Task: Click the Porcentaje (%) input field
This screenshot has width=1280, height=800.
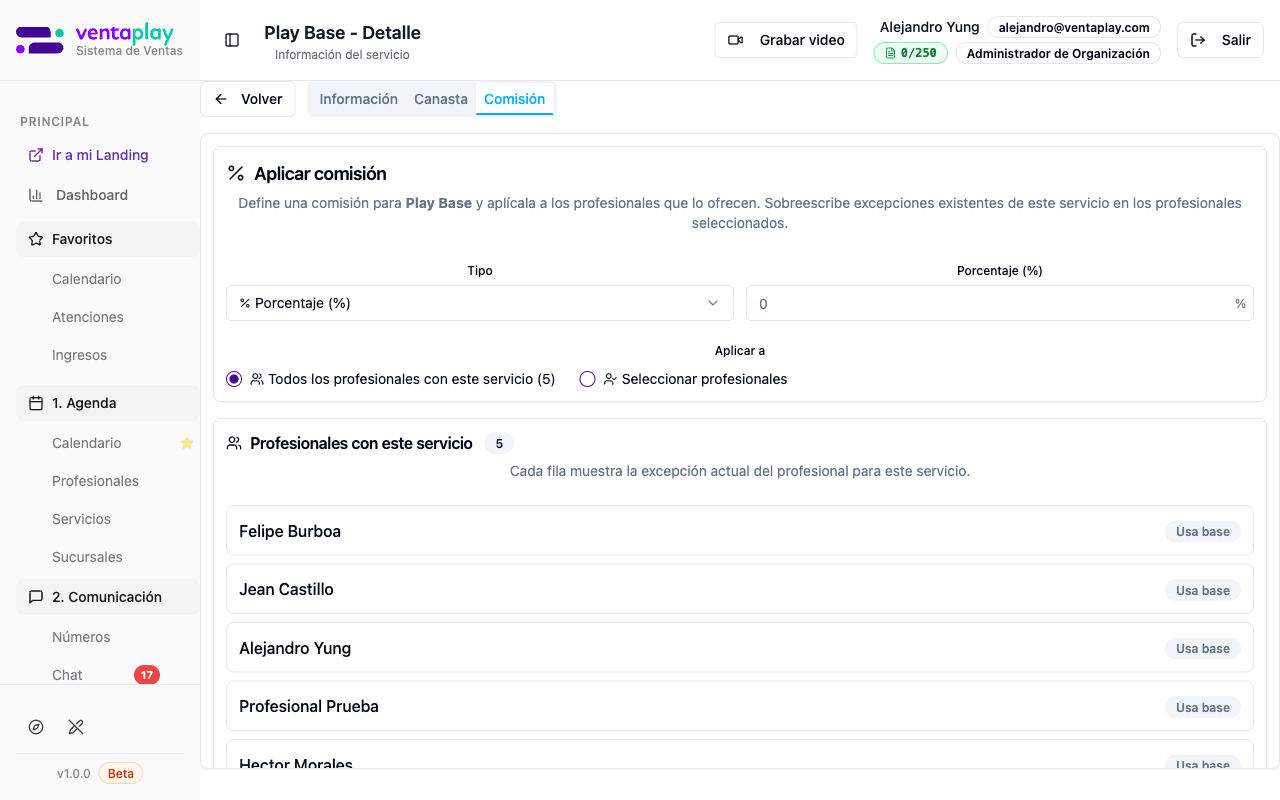Action: 990,303
